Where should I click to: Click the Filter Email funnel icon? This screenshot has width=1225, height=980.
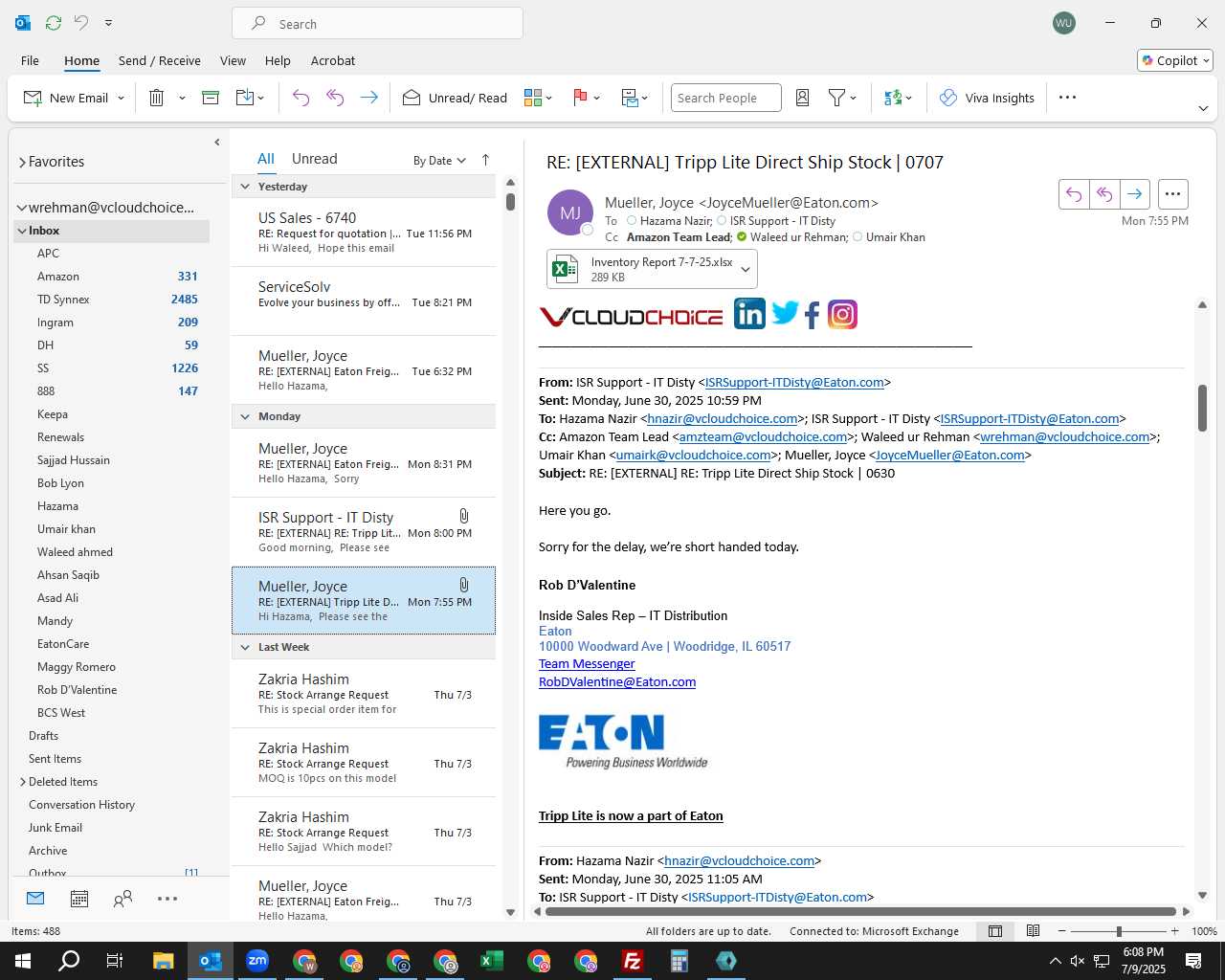[x=836, y=98]
